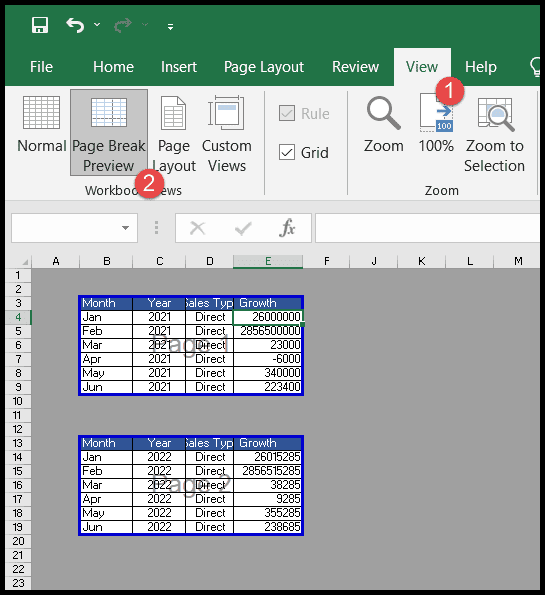Select cell containing 2856500000
The height and width of the screenshot is (595, 545).
pos(268,331)
